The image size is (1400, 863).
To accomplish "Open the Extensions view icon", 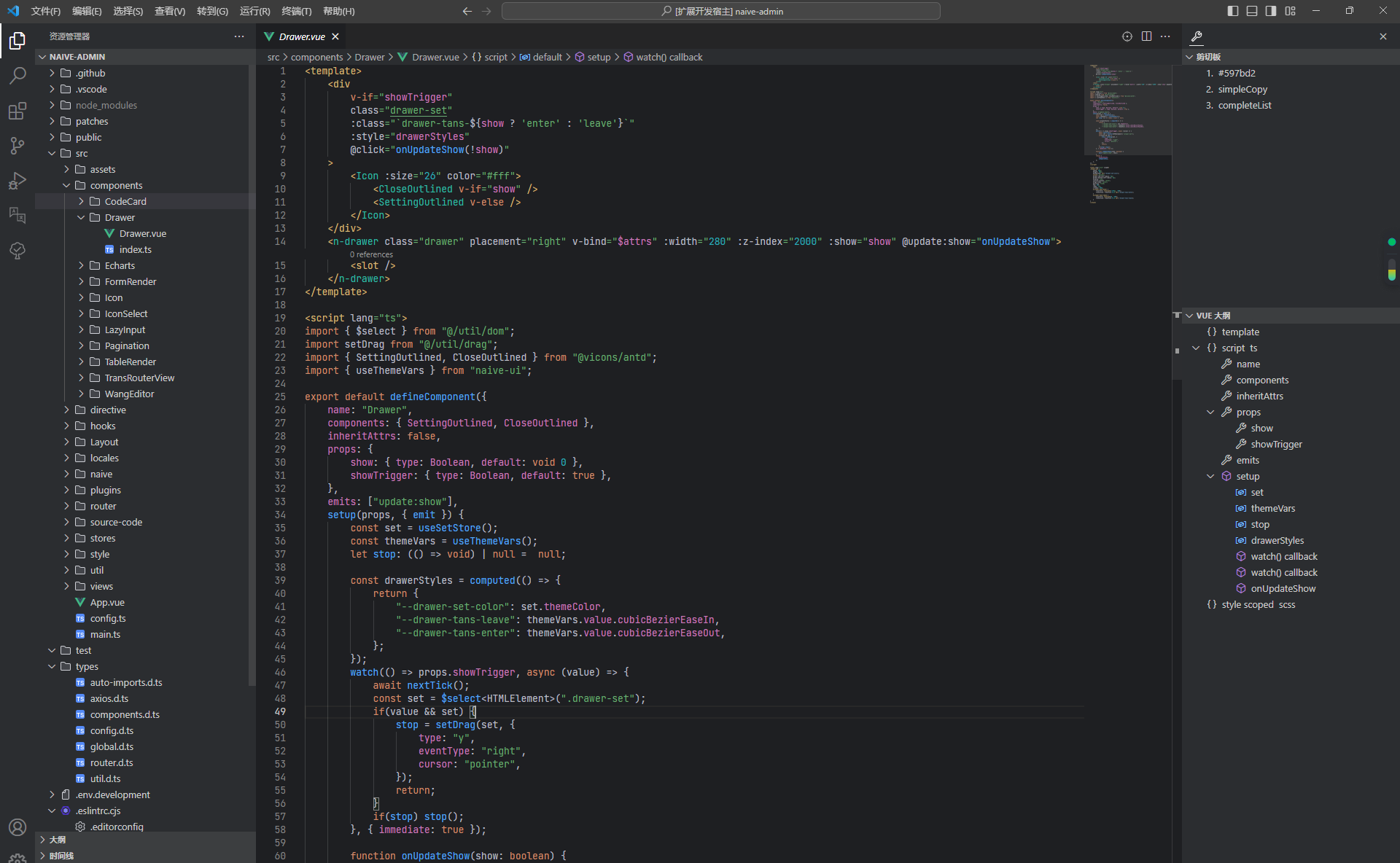I will 17,111.
